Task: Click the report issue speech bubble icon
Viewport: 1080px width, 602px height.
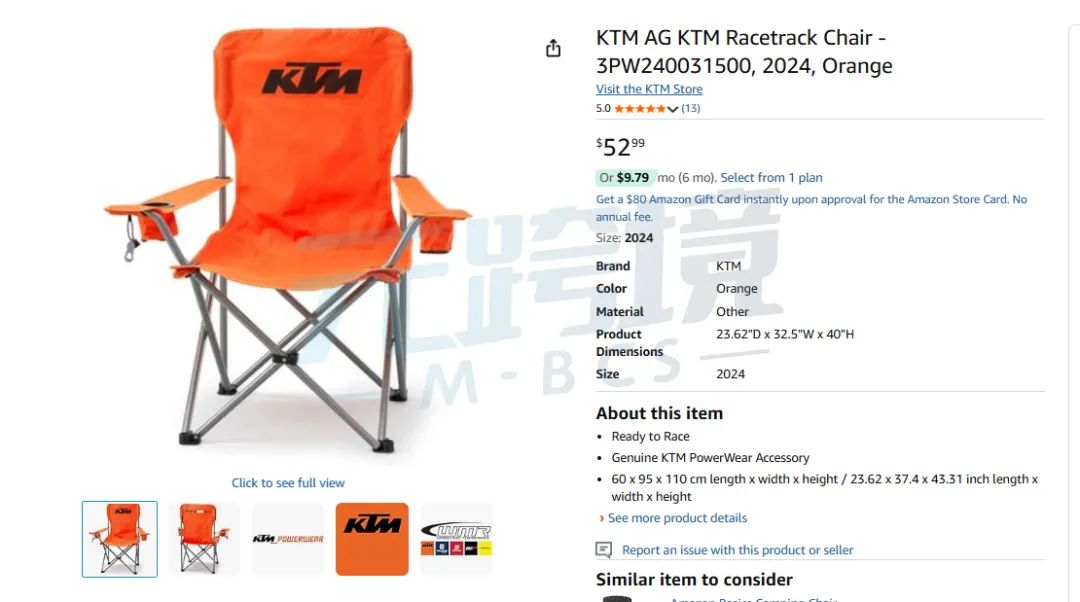Action: tap(603, 550)
